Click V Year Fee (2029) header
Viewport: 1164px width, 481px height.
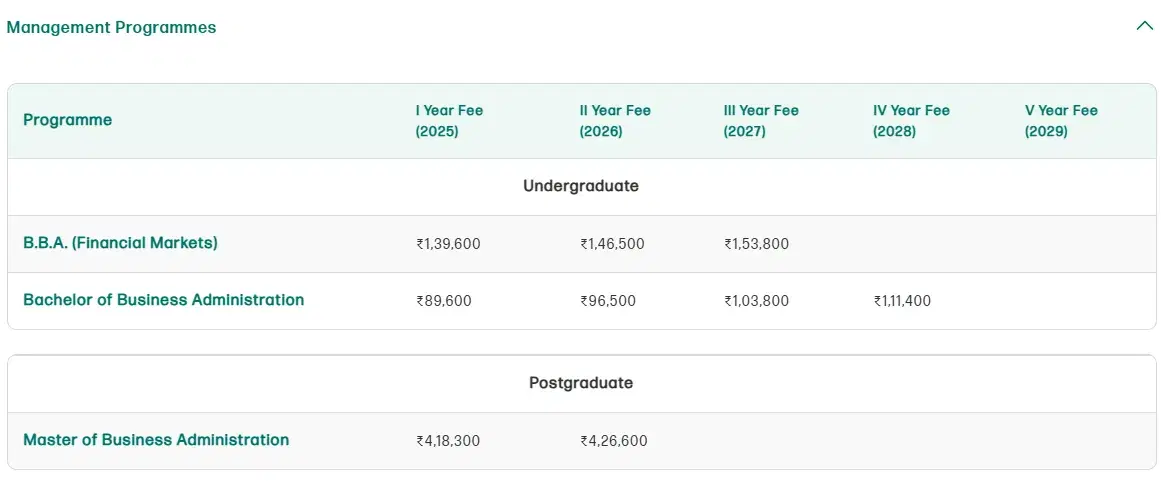pos(1061,121)
